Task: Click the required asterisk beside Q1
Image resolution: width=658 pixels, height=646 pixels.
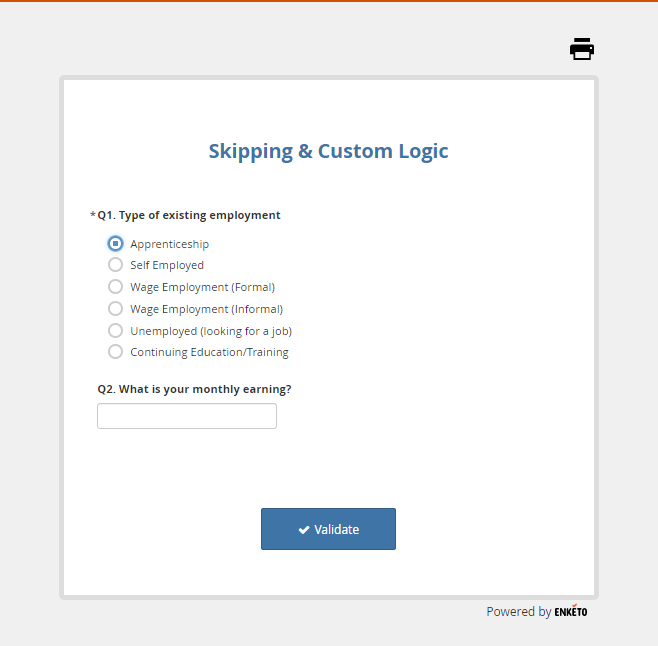Action: 93,215
